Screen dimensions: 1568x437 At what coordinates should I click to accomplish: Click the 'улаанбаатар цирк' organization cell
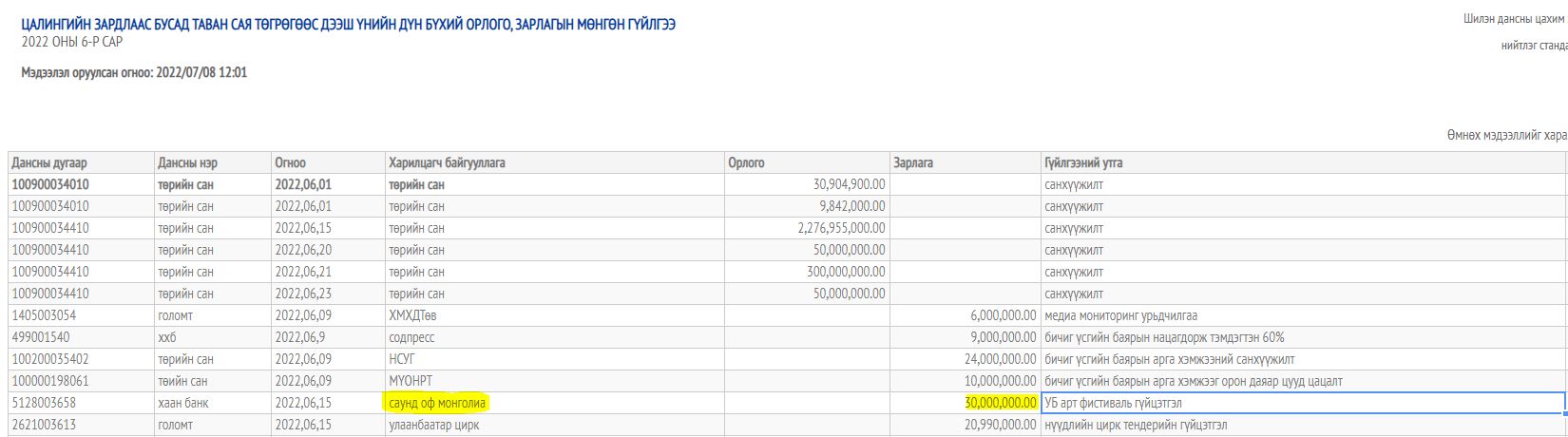(x=433, y=425)
